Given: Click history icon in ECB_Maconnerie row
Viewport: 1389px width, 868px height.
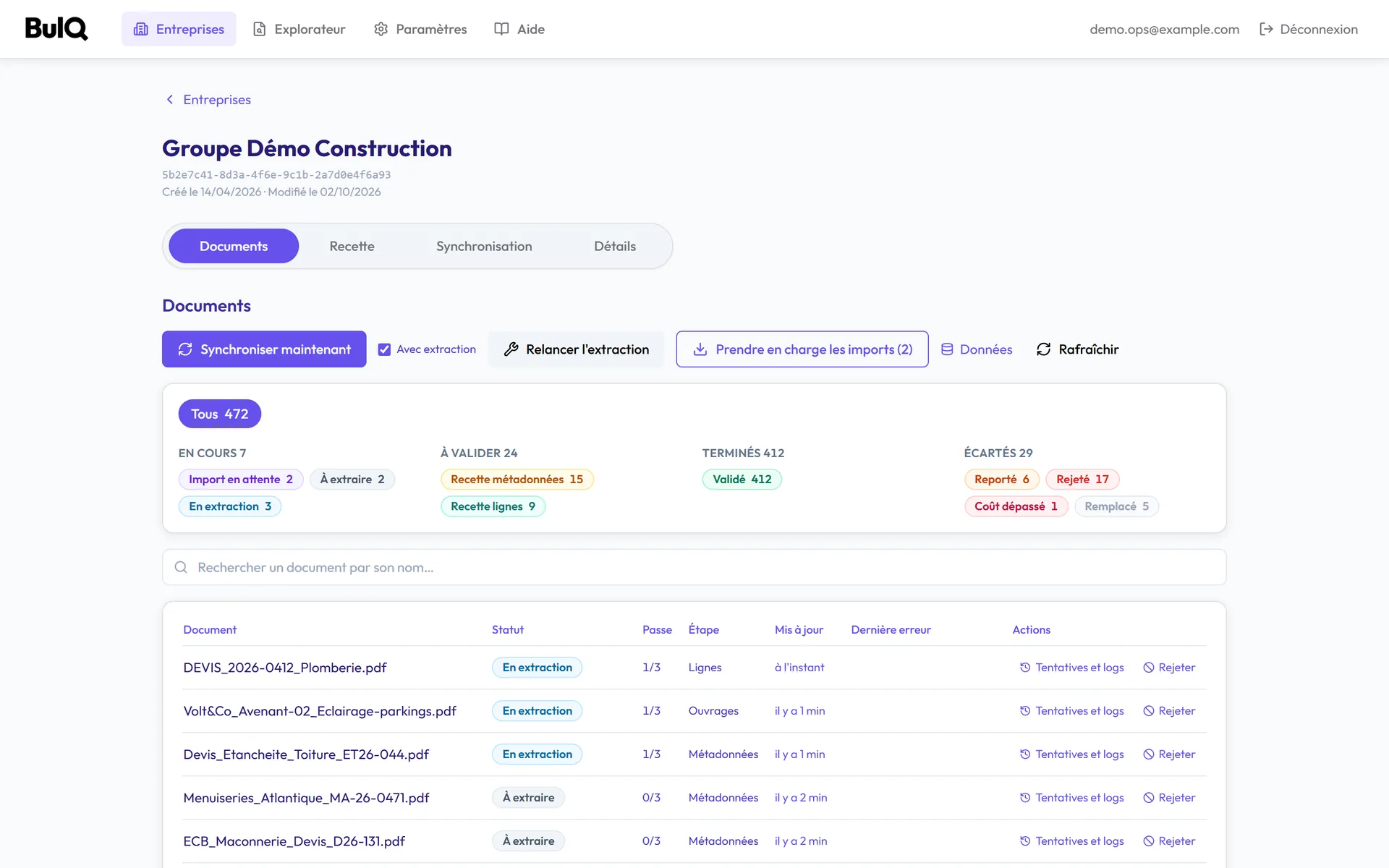Looking at the screenshot, I should 1025,841.
